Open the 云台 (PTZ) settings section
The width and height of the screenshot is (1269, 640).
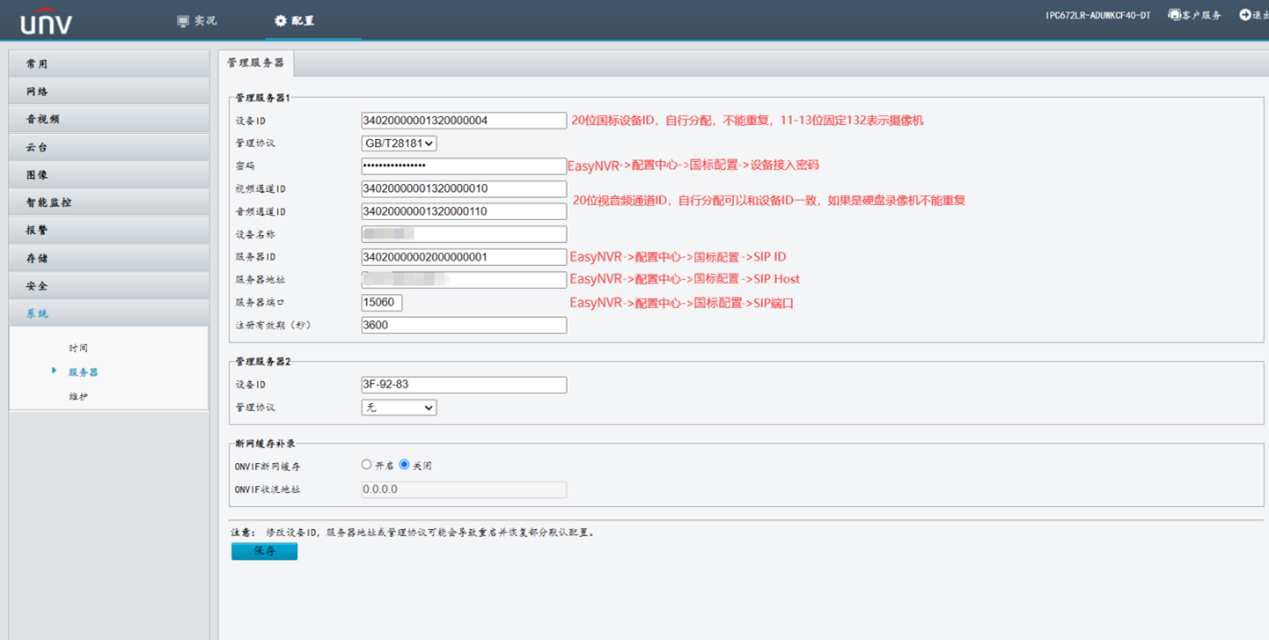point(60,147)
